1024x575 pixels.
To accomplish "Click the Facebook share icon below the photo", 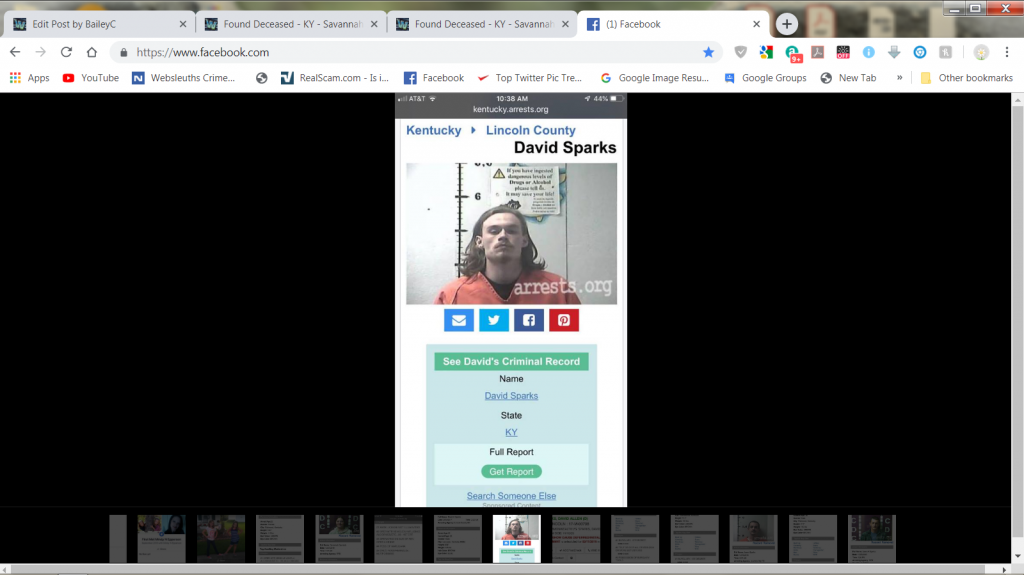I will [529, 320].
